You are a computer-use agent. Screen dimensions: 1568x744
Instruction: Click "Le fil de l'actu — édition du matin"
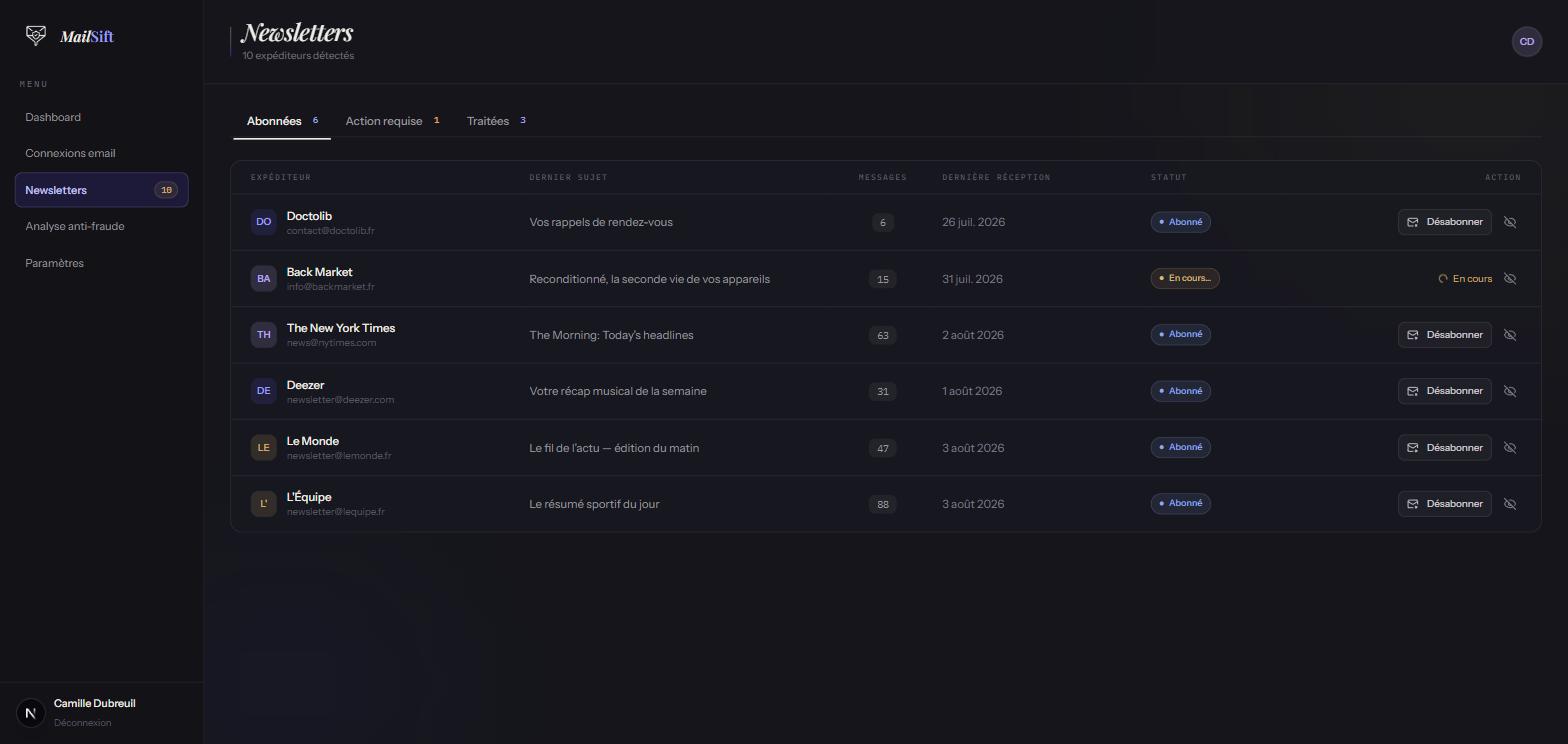click(x=614, y=448)
